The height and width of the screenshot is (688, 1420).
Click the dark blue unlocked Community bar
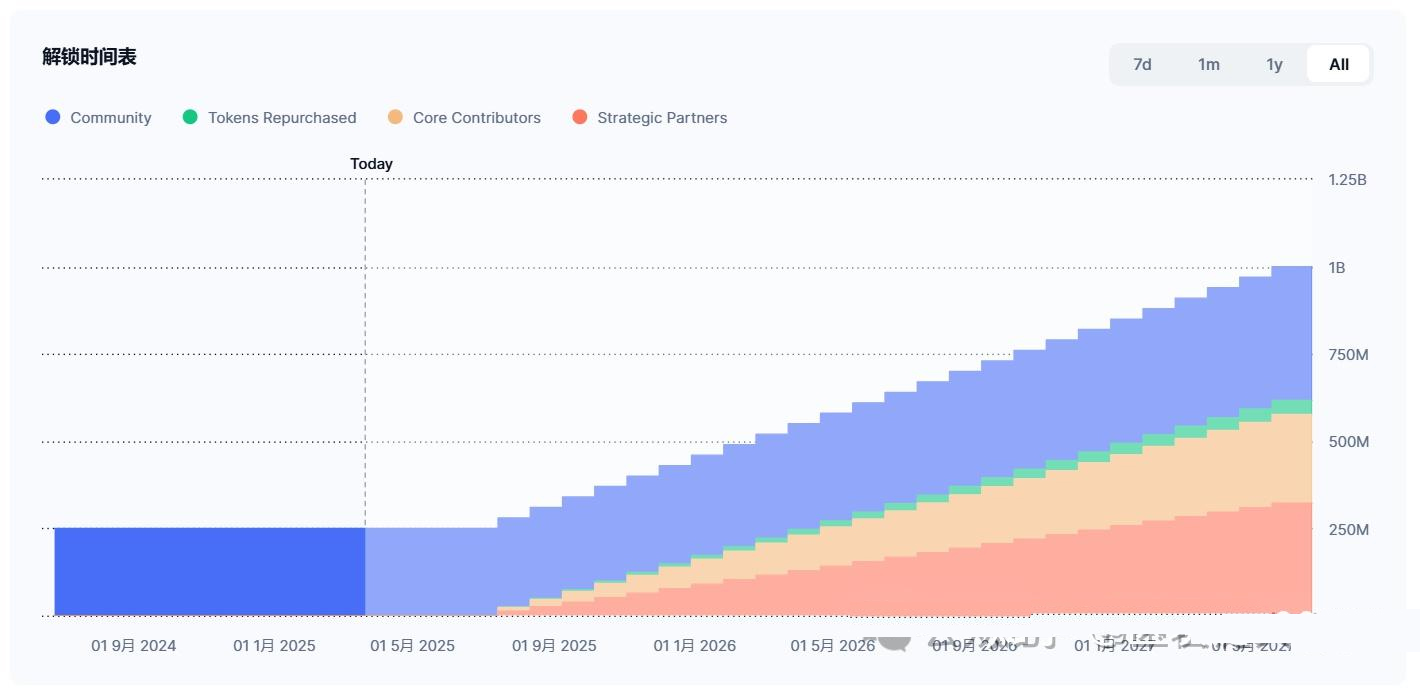pyautogui.click(x=210, y=571)
